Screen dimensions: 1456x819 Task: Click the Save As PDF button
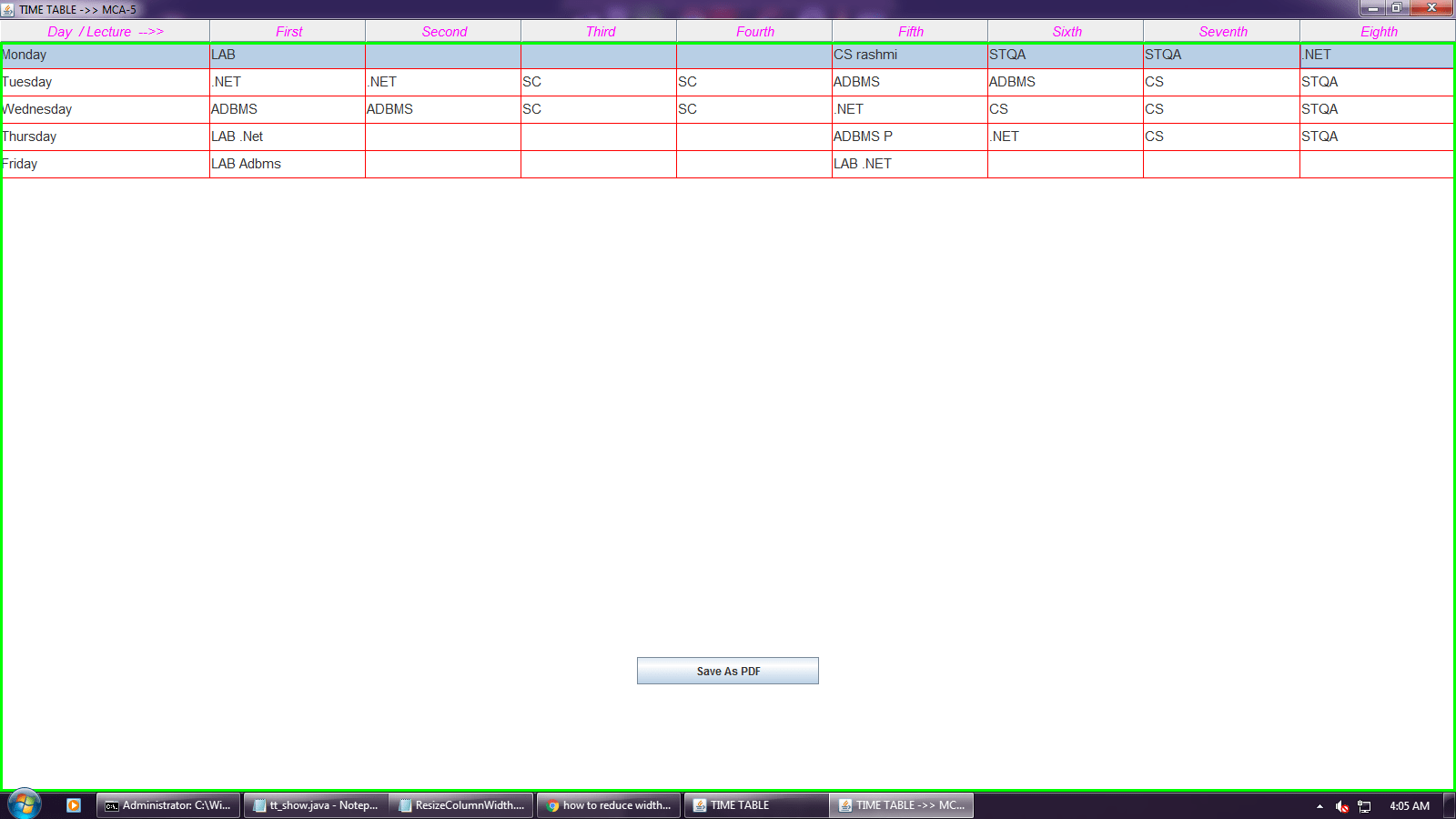click(728, 671)
